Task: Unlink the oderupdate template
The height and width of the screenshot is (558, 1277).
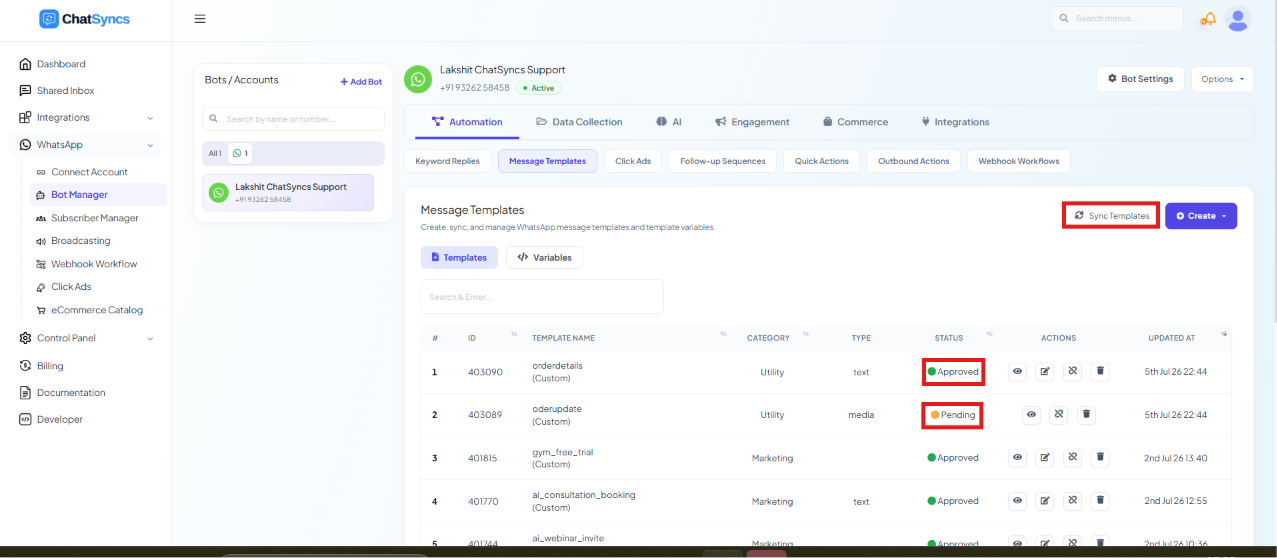Action: coord(1059,414)
